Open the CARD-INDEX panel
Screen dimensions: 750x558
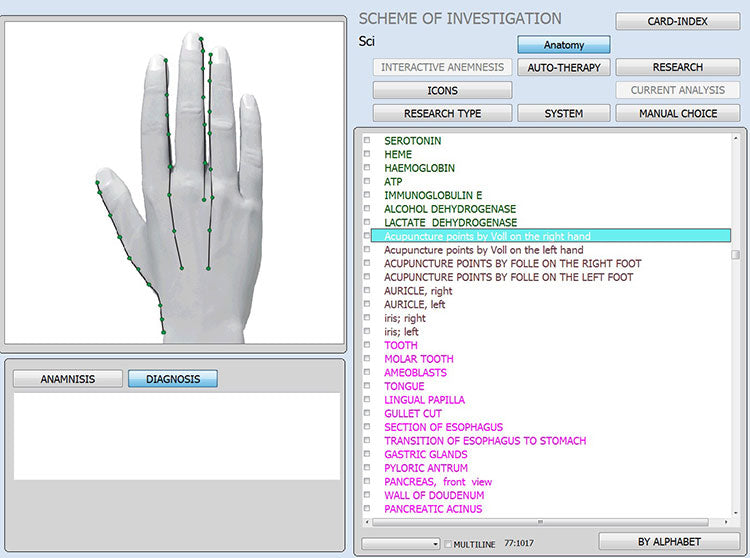pyautogui.click(x=677, y=21)
